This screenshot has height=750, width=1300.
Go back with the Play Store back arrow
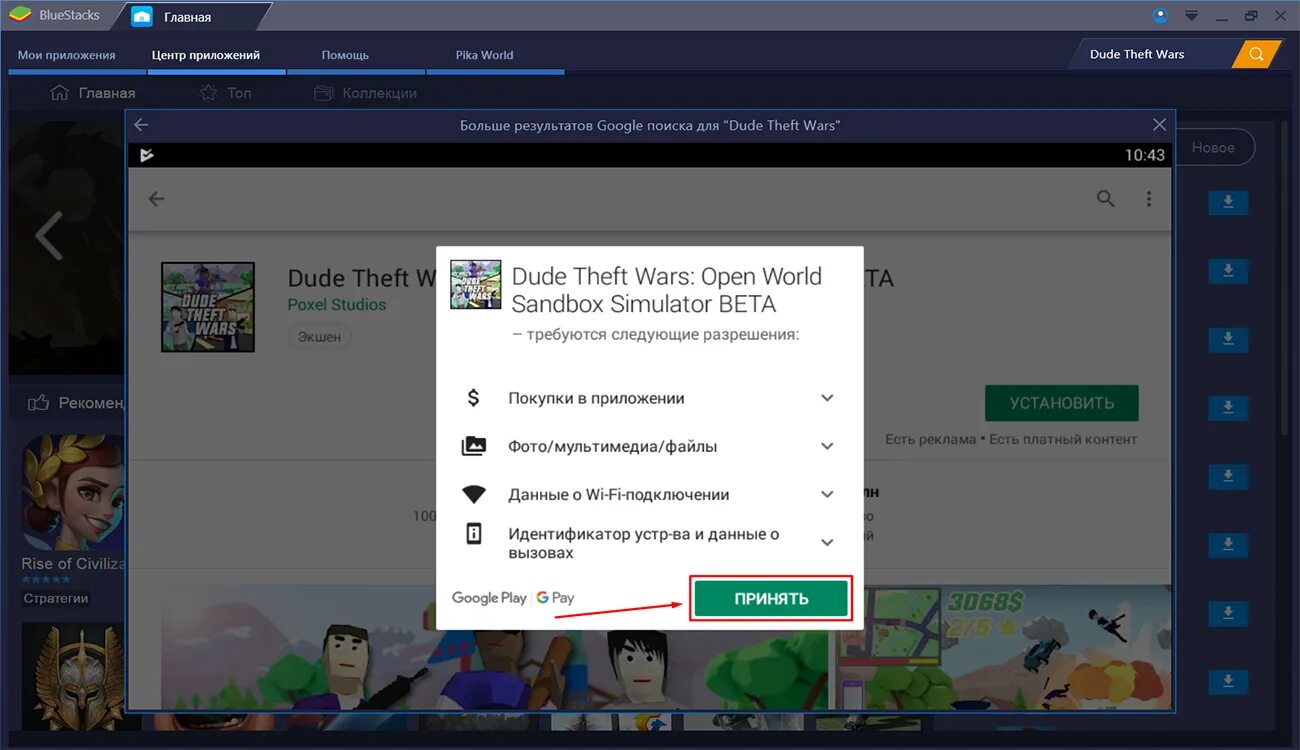click(156, 198)
